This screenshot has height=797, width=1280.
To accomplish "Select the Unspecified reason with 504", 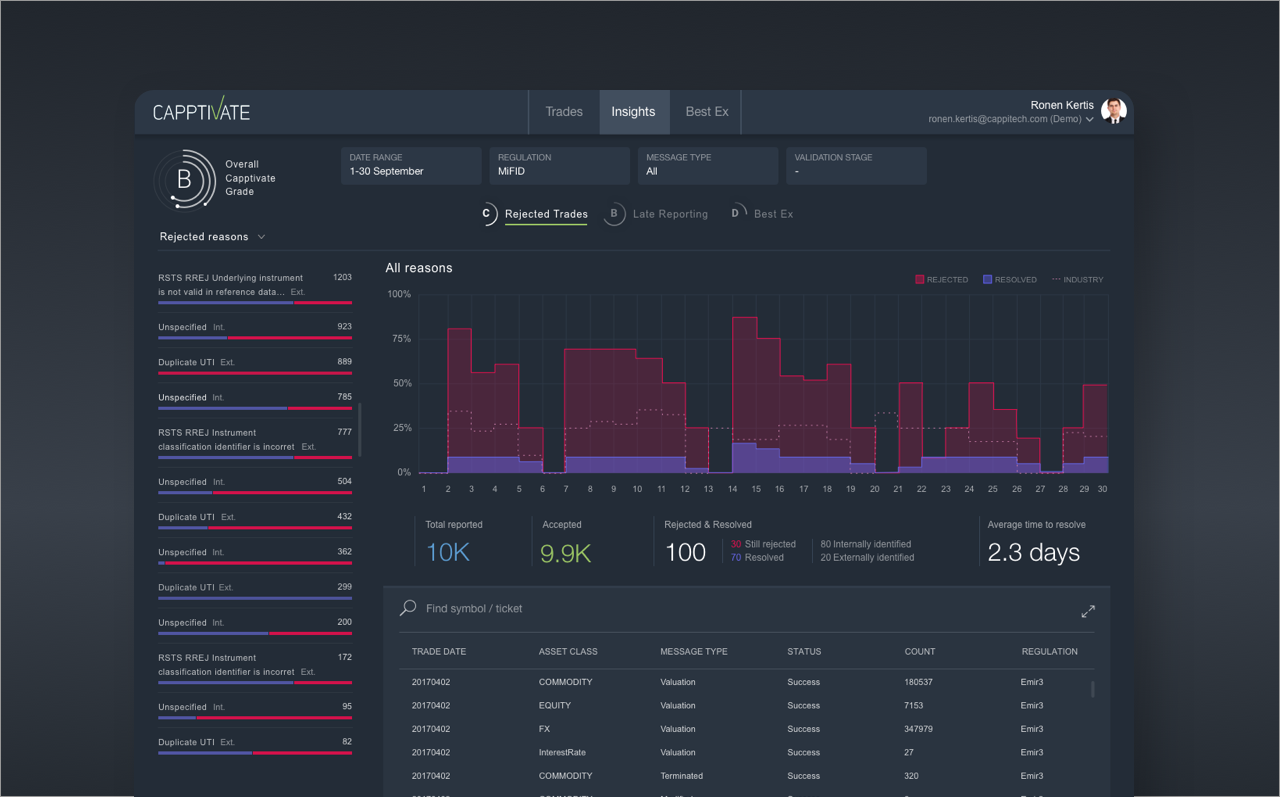I will [x=255, y=485].
